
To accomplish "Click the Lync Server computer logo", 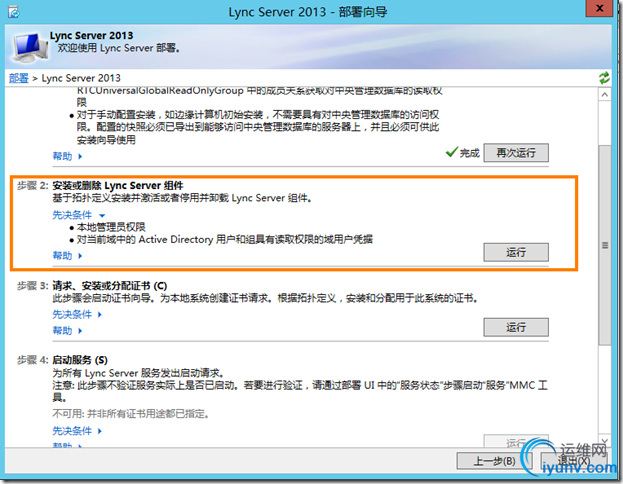I will pos(30,47).
